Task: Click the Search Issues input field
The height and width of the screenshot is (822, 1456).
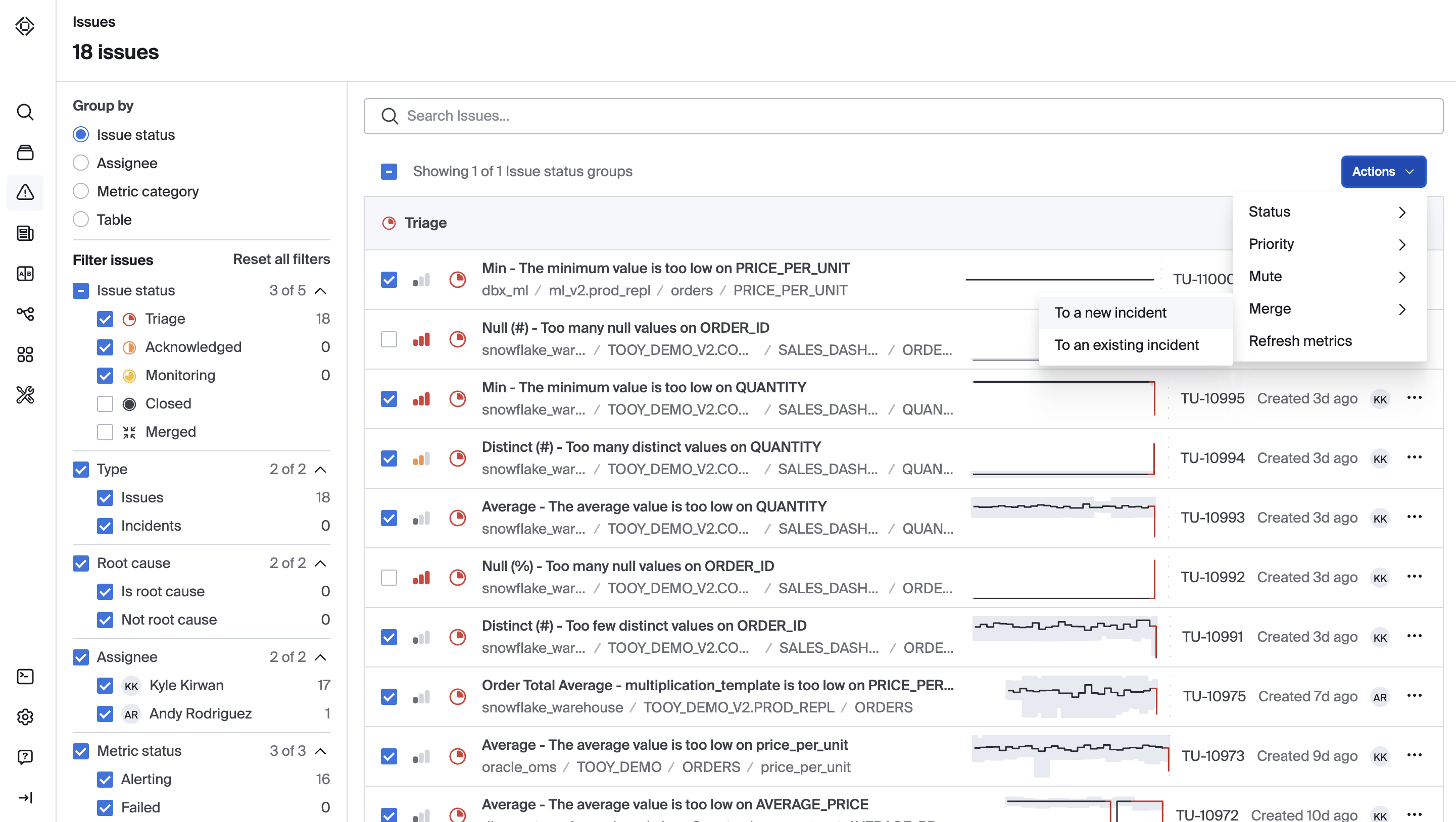Action: click(x=903, y=116)
